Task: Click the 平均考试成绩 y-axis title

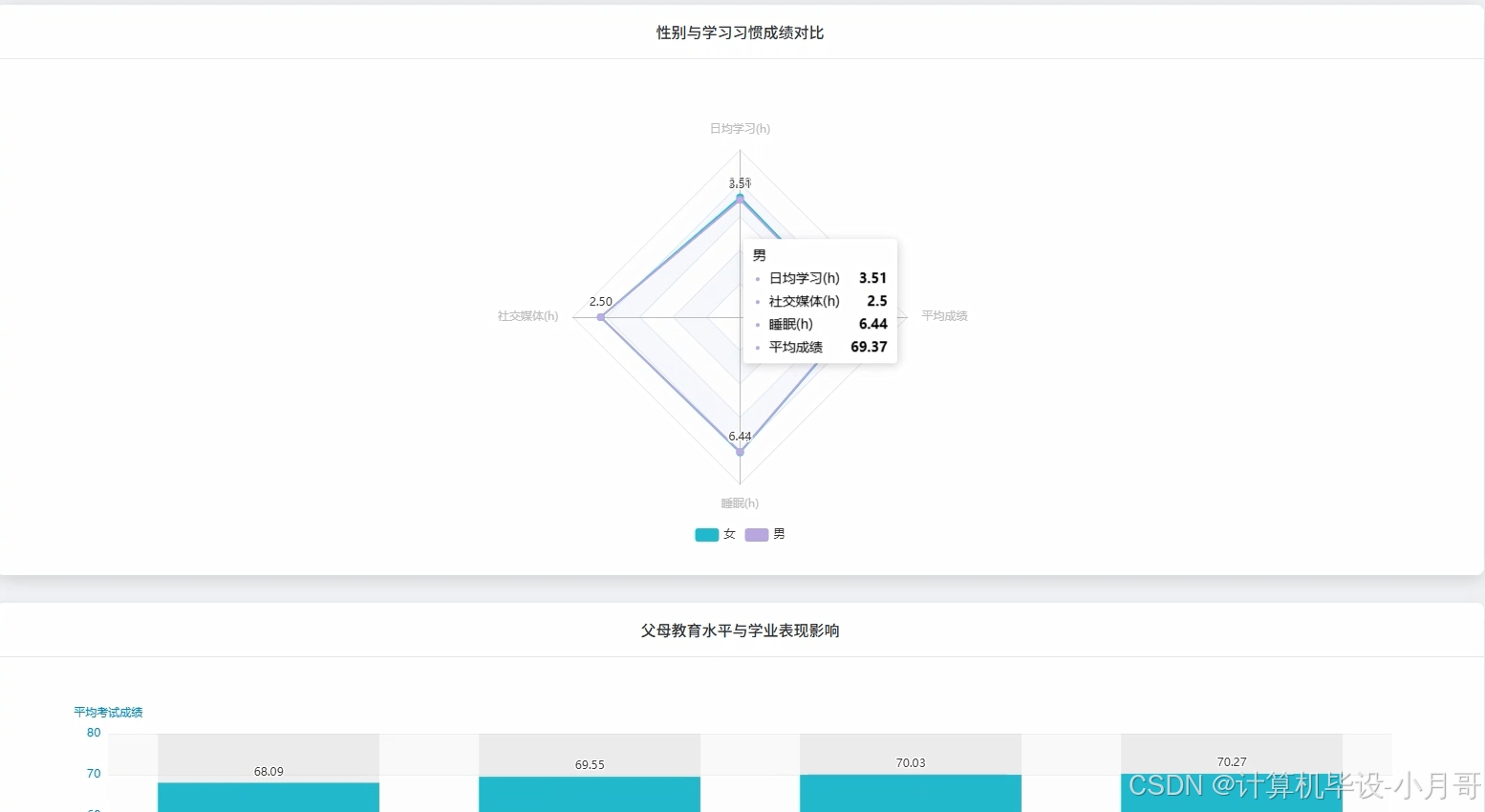Action: [x=108, y=713]
